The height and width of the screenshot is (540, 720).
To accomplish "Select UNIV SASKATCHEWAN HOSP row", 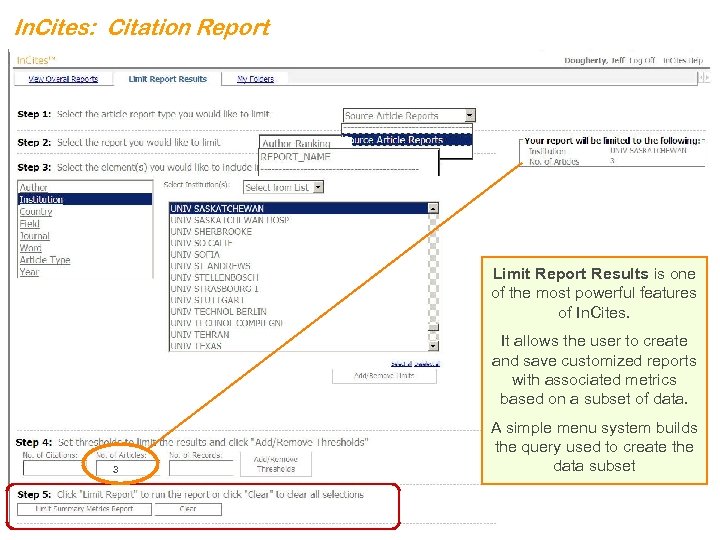I will click(298, 219).
